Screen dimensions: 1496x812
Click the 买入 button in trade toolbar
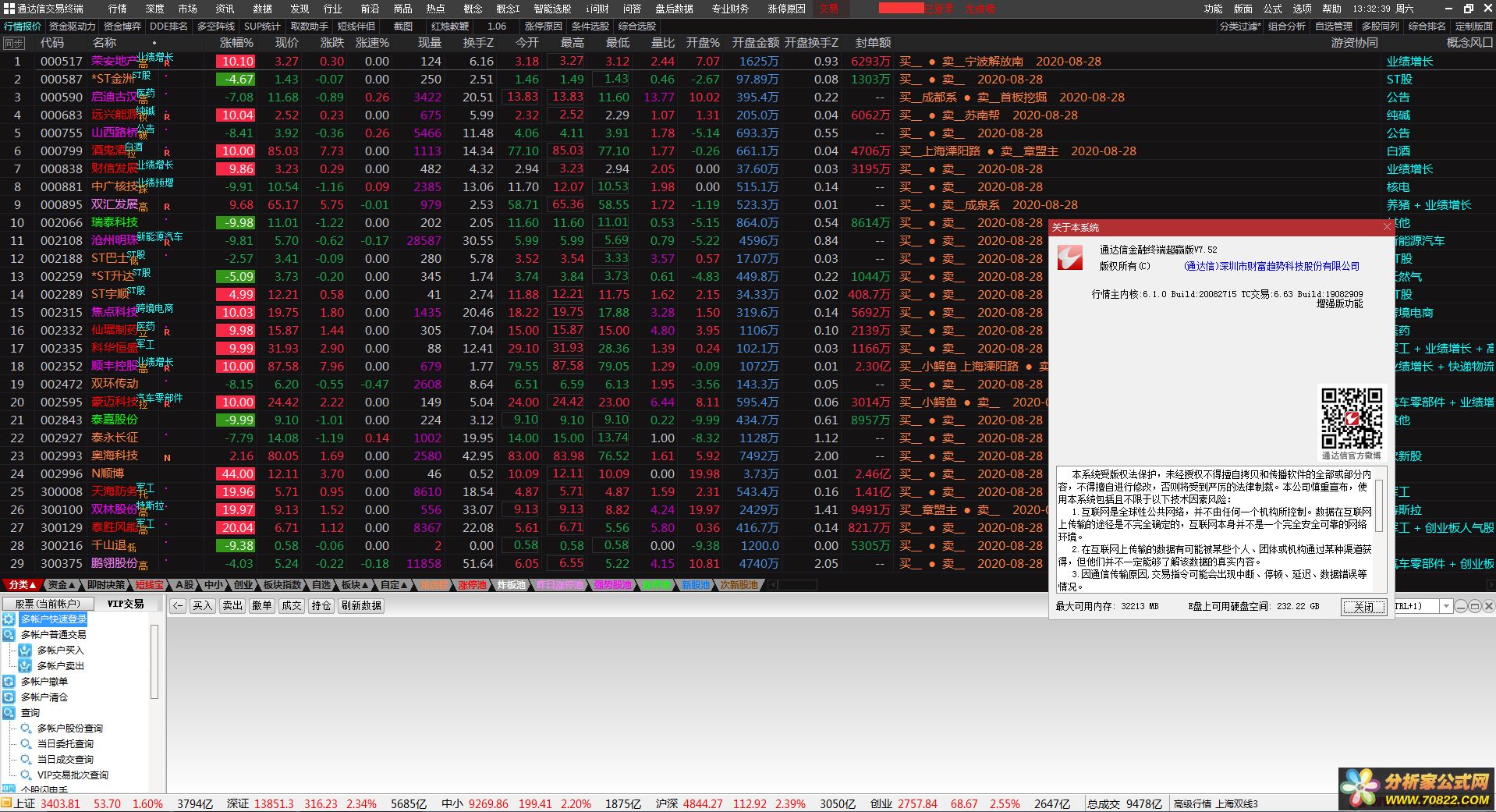tap(203, 605)
